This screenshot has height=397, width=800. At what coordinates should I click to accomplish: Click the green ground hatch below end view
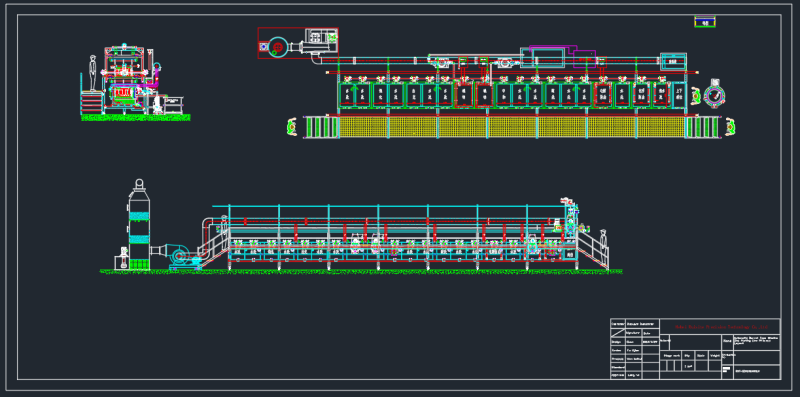click(136, 117)
